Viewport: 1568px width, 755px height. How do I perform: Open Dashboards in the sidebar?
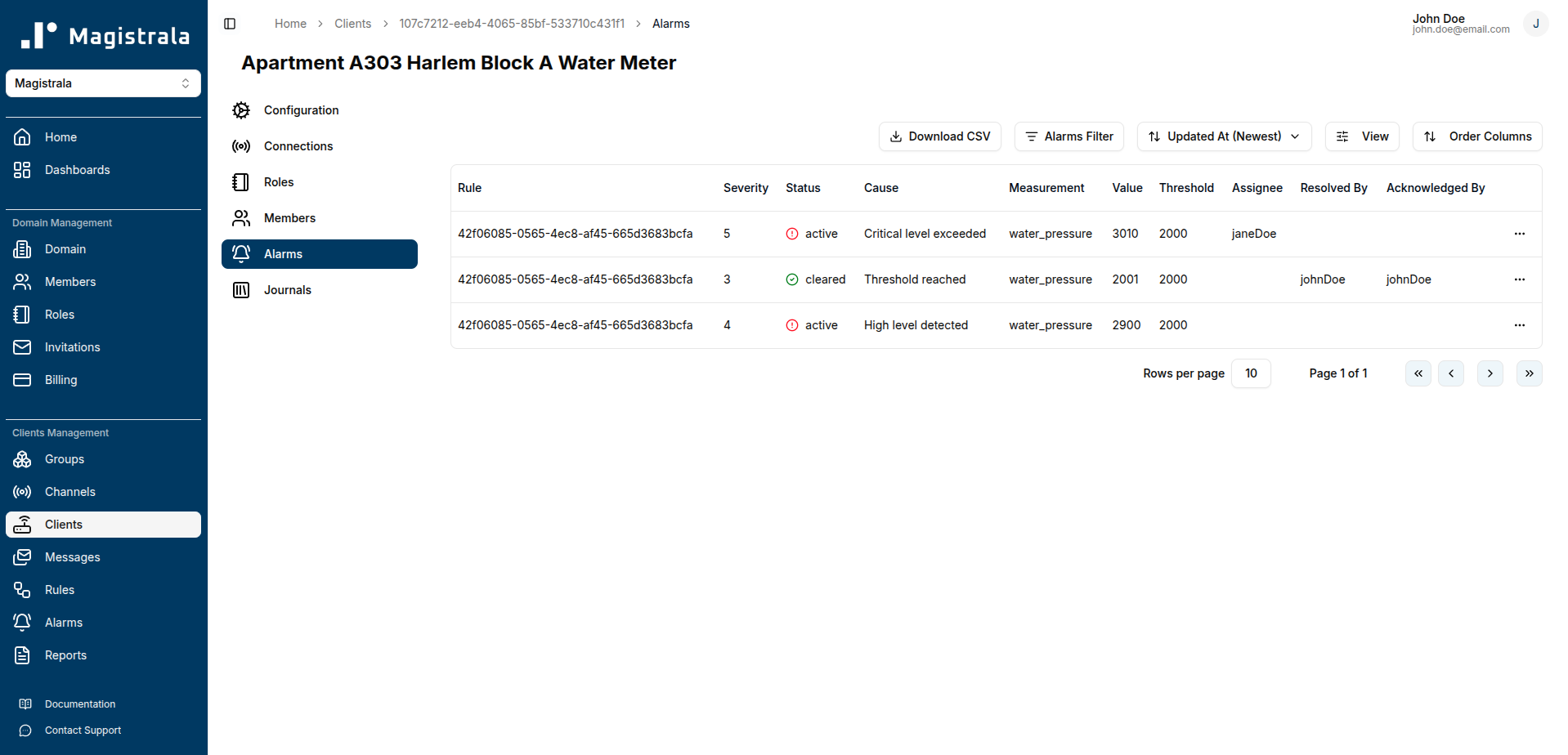tap(77, 170)
